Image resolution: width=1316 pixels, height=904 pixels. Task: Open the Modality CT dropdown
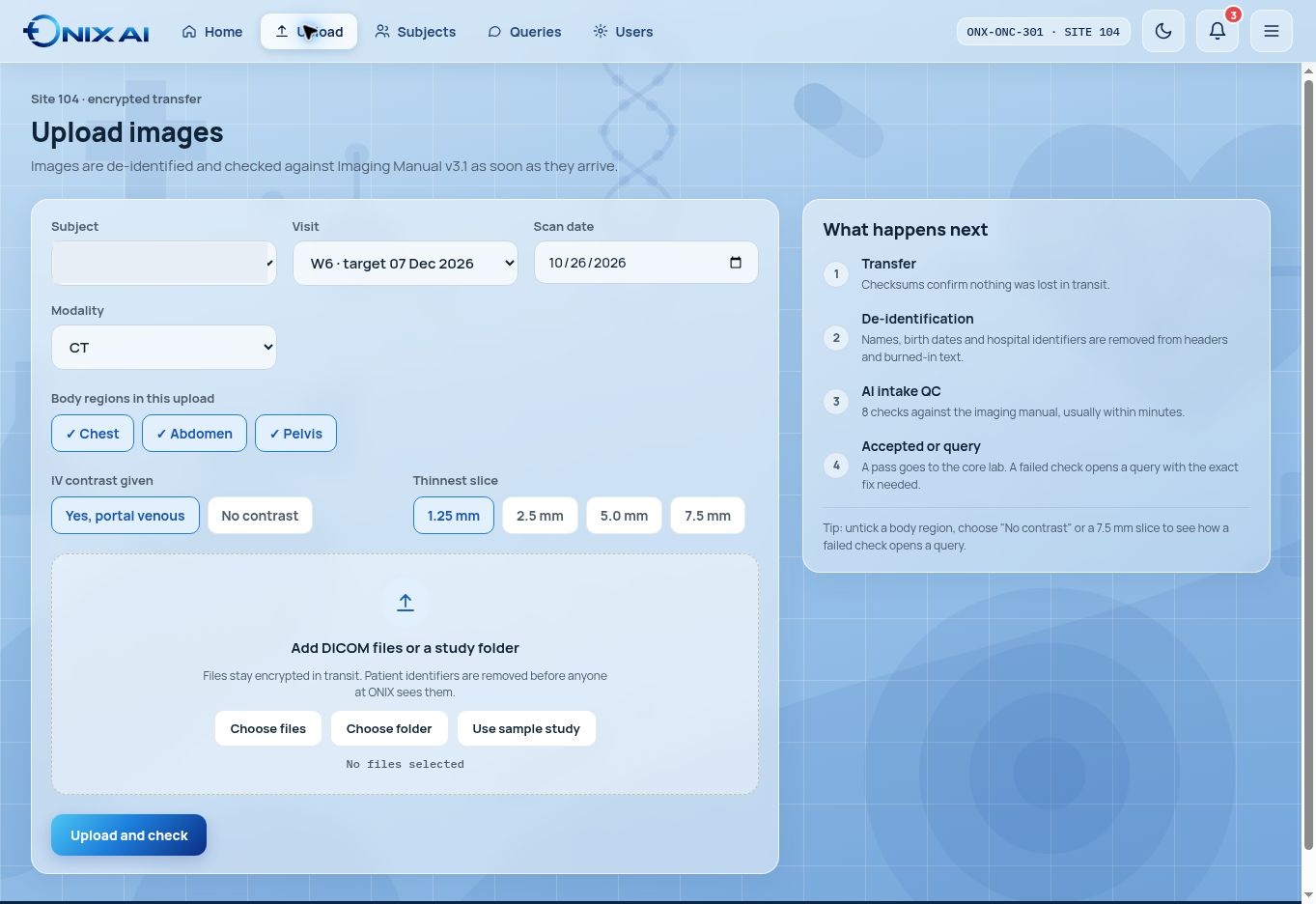click(164, 347)
